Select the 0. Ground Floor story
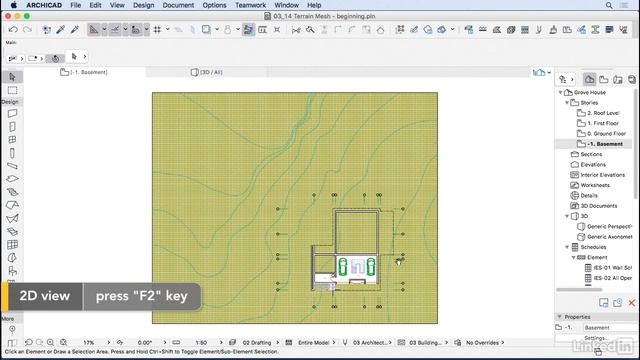640x360 pixels. click(x=606, y=133)
